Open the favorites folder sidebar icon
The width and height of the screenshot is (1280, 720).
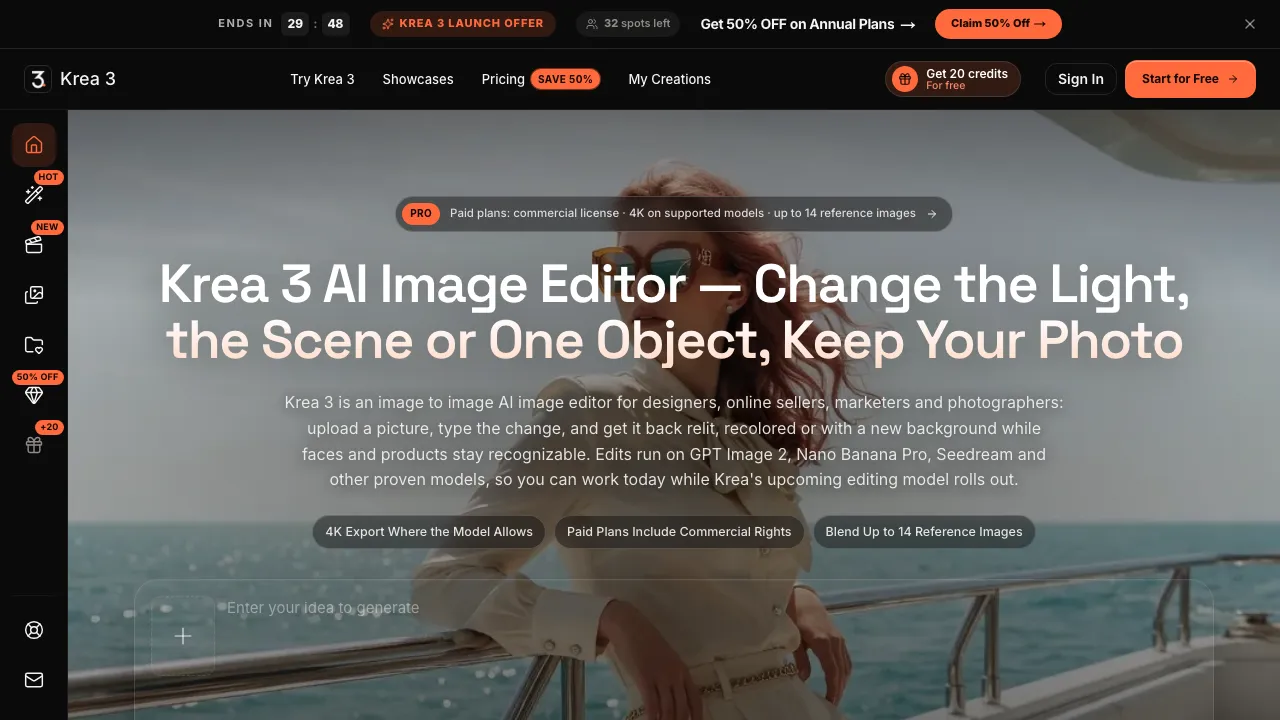pos(34,345)
